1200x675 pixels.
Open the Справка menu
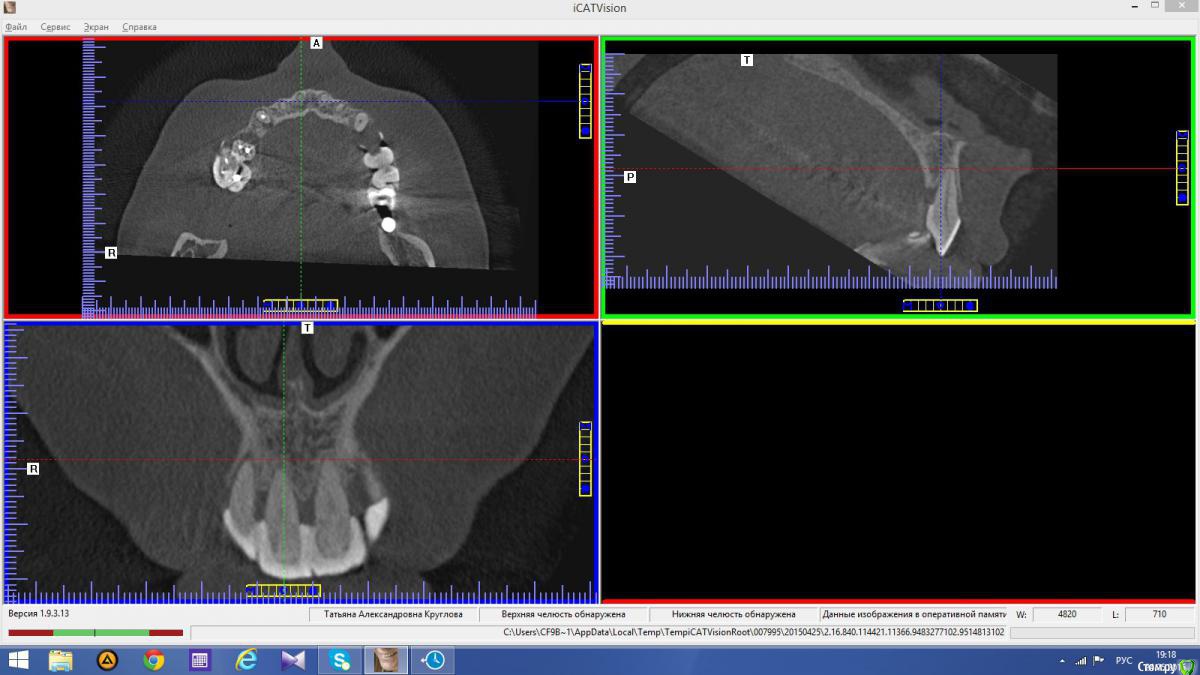coord(139,27)
